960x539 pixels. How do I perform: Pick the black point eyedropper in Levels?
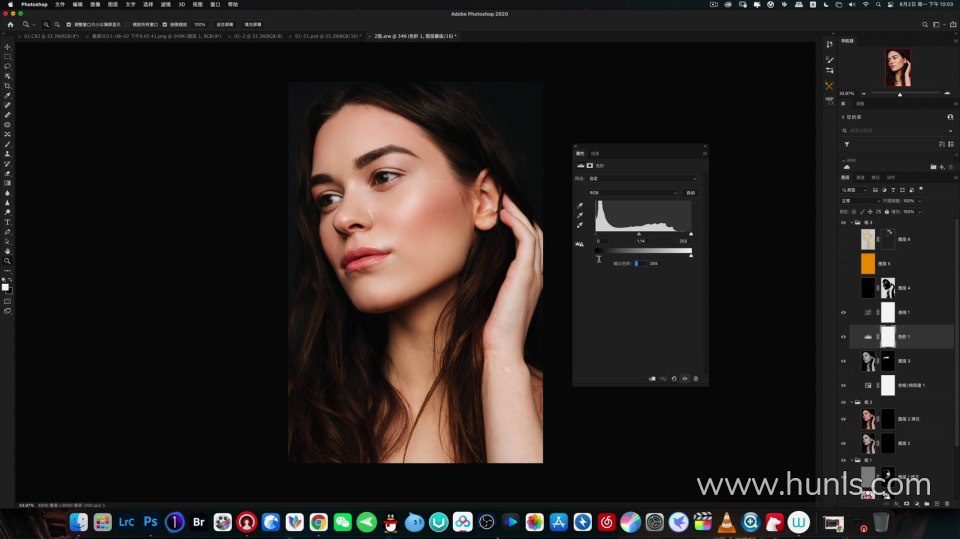point(580,205)
